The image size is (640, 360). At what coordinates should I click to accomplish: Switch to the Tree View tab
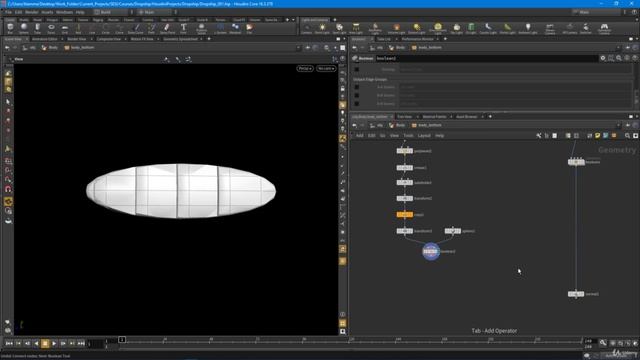pyautogui.click(x=404, y=117)
